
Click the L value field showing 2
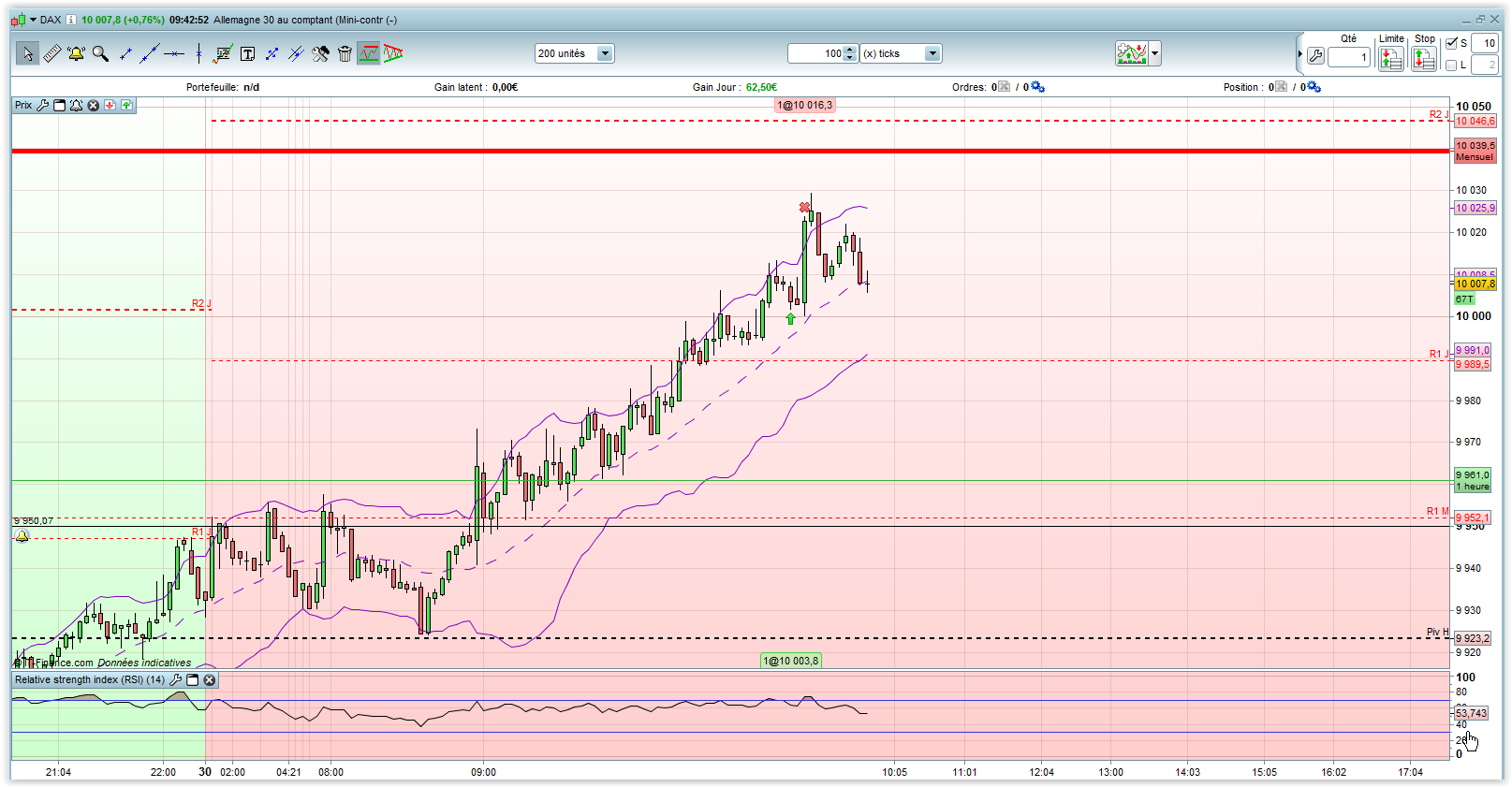[x=1485, y=65]
